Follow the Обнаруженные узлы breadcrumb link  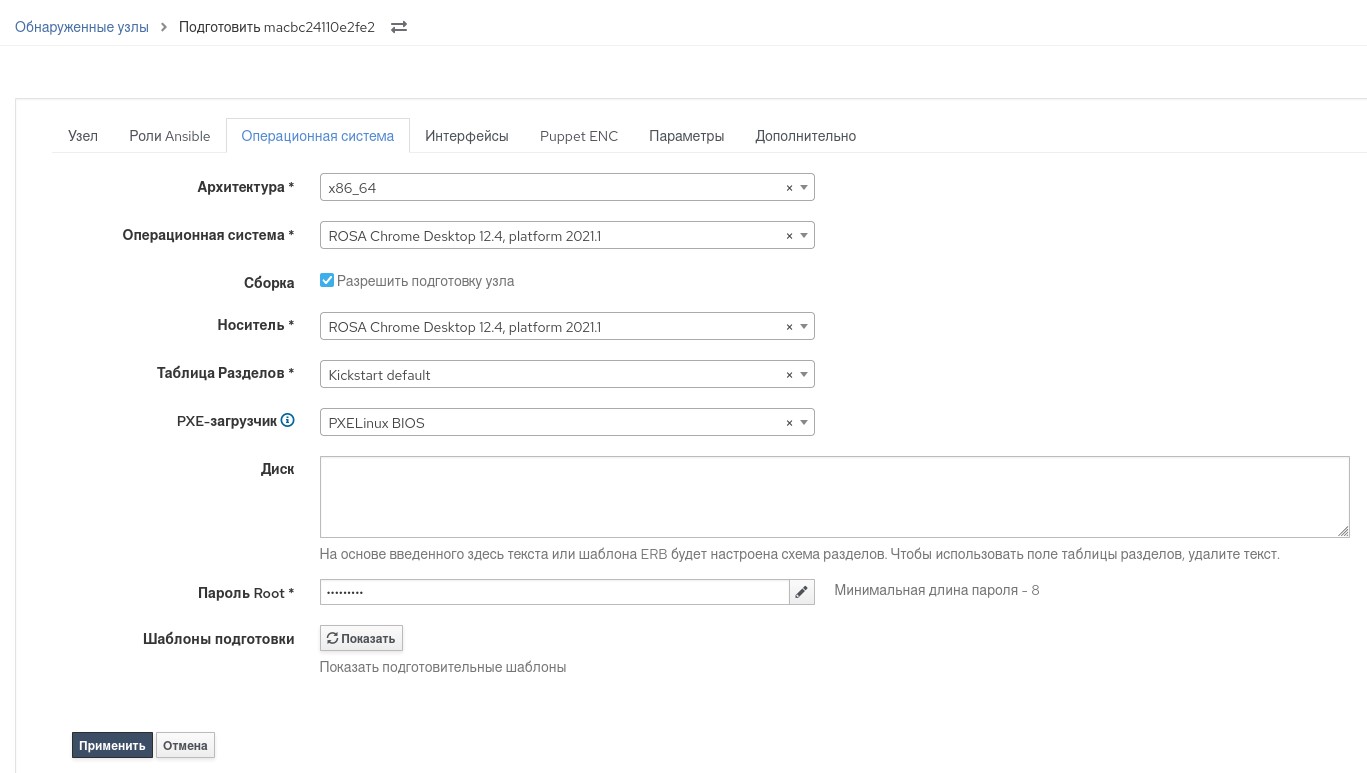81,27
